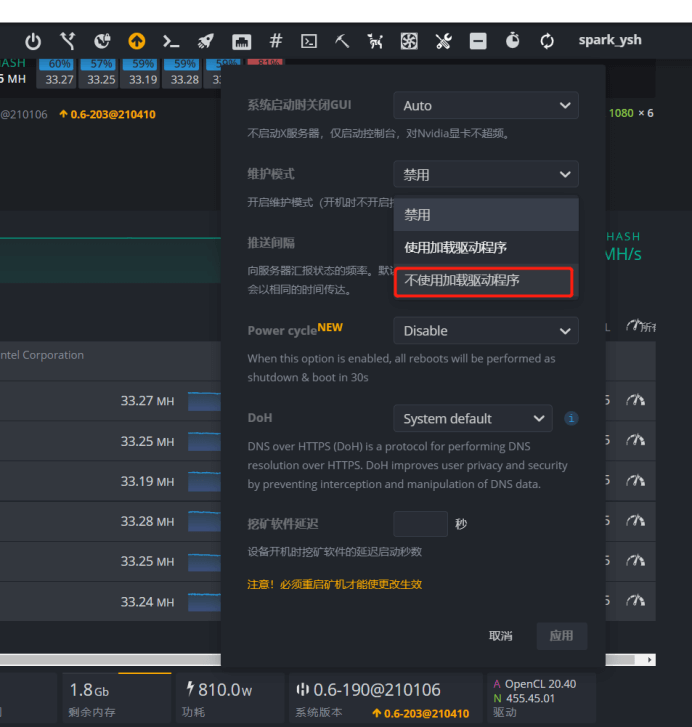The height and width of the screenshot is (727, 692).
Task: Click the power icon in the toolbar
Action: [x=33, y=41]
